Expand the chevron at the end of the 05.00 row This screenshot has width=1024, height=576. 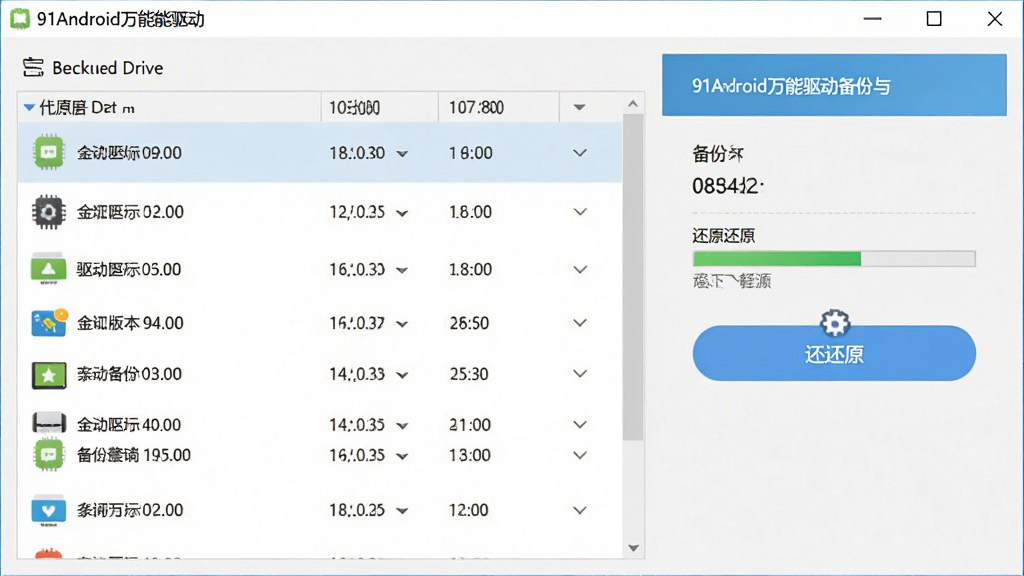point(580,269)
